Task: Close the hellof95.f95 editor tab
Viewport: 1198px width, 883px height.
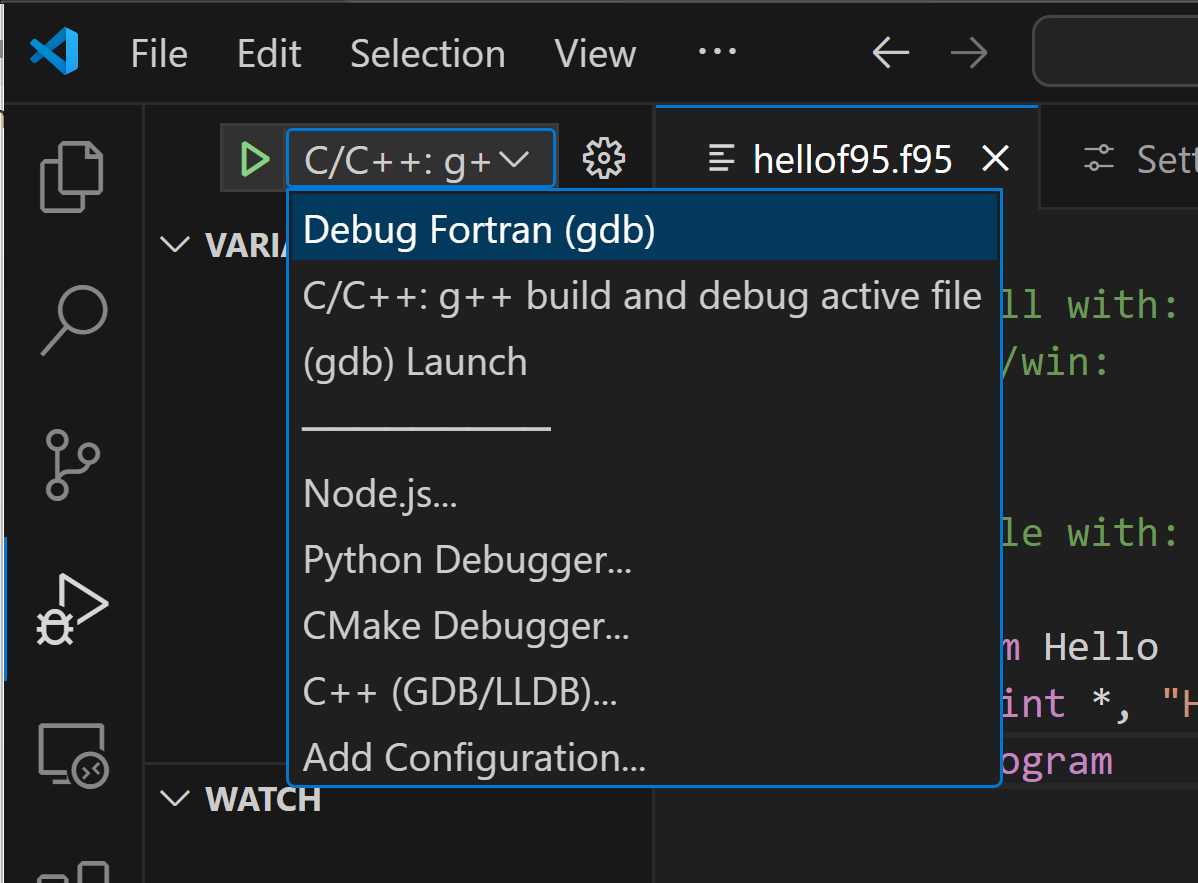Action: tap(995, 159)
